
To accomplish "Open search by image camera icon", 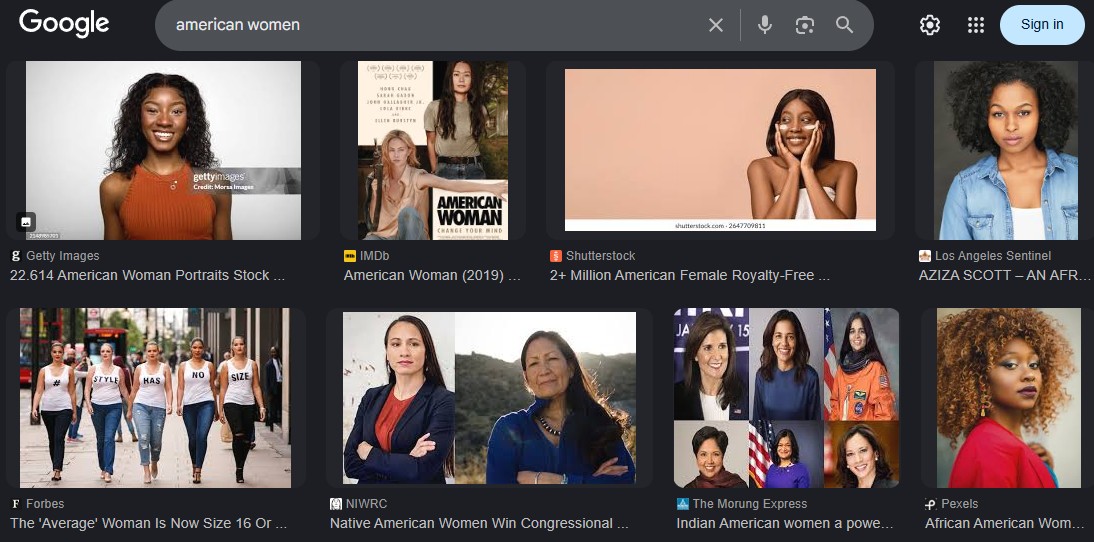I will pos(804,25).
